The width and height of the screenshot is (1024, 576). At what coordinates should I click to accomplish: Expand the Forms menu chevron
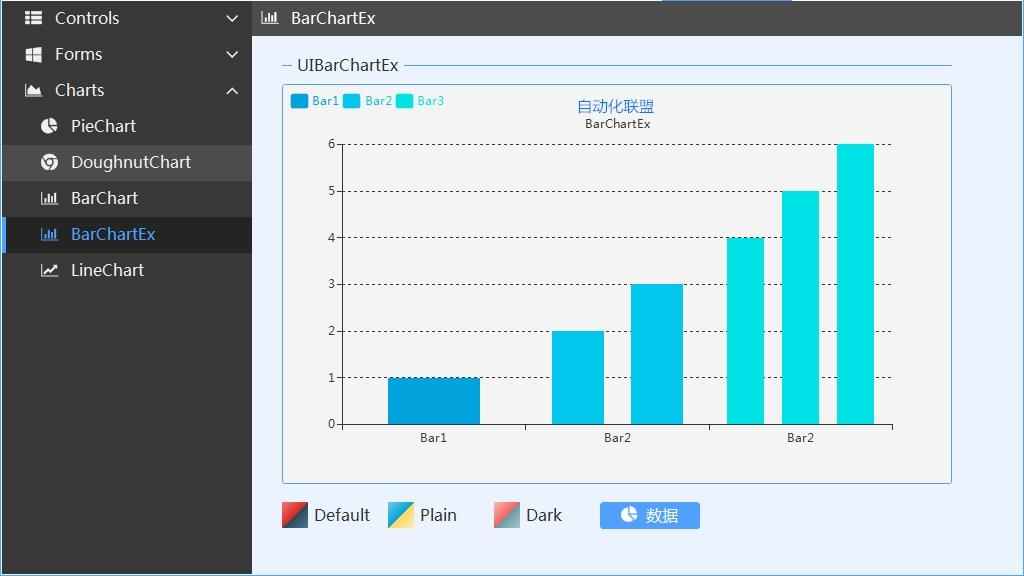click(x=232, y=54)
